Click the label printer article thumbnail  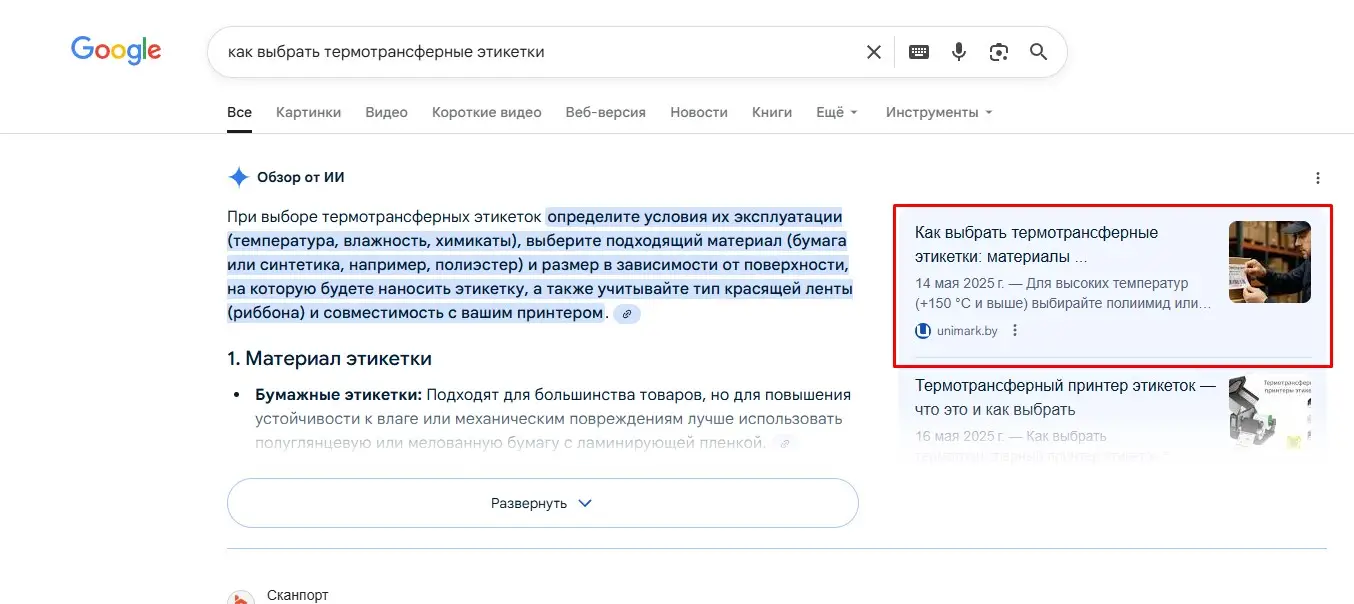[1269, 412]
